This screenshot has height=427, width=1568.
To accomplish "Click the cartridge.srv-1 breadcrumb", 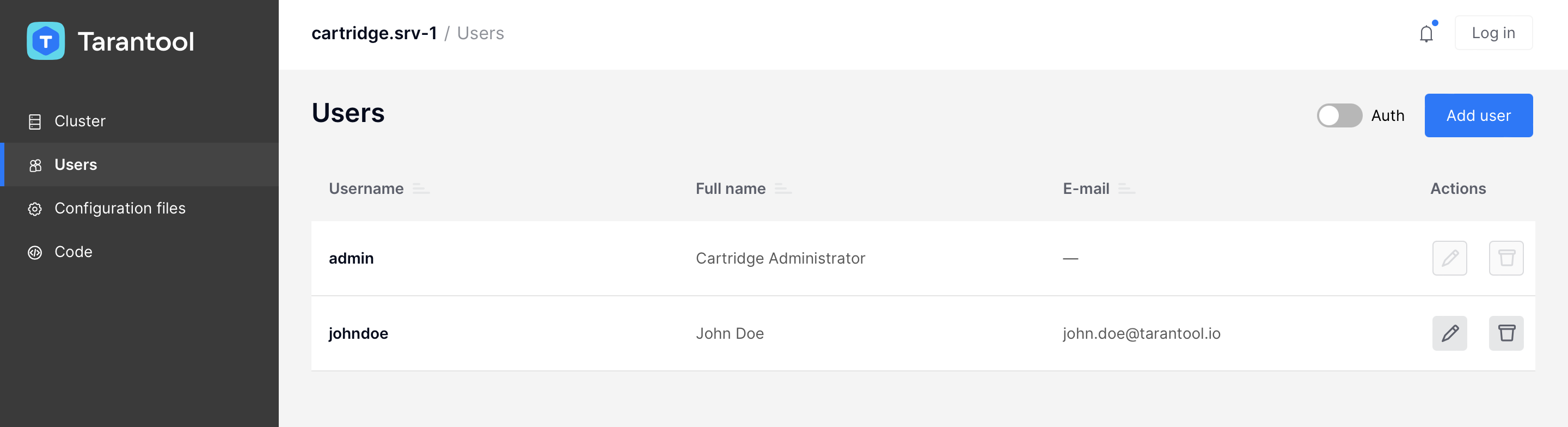I will tap(373, 33).
